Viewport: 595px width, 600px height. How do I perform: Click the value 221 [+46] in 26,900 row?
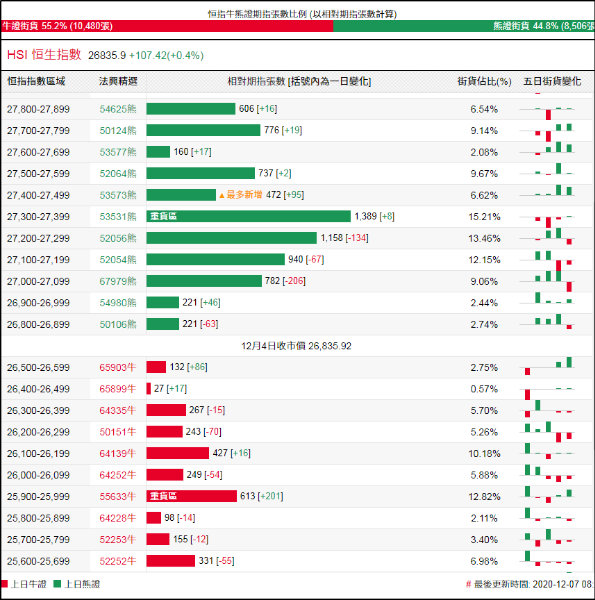pos(201,302)
